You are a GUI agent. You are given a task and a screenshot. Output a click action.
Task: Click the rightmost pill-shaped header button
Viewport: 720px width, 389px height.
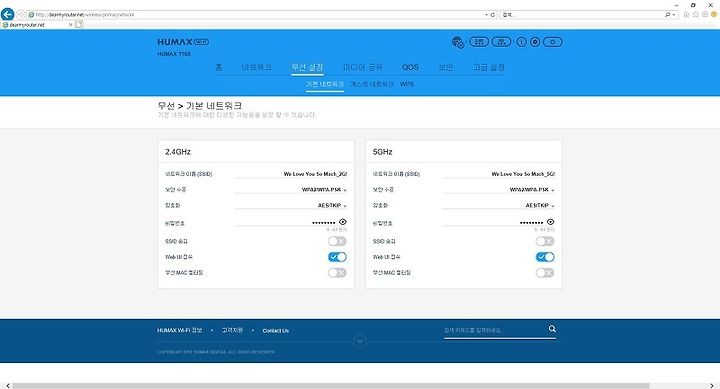point(553,42)
